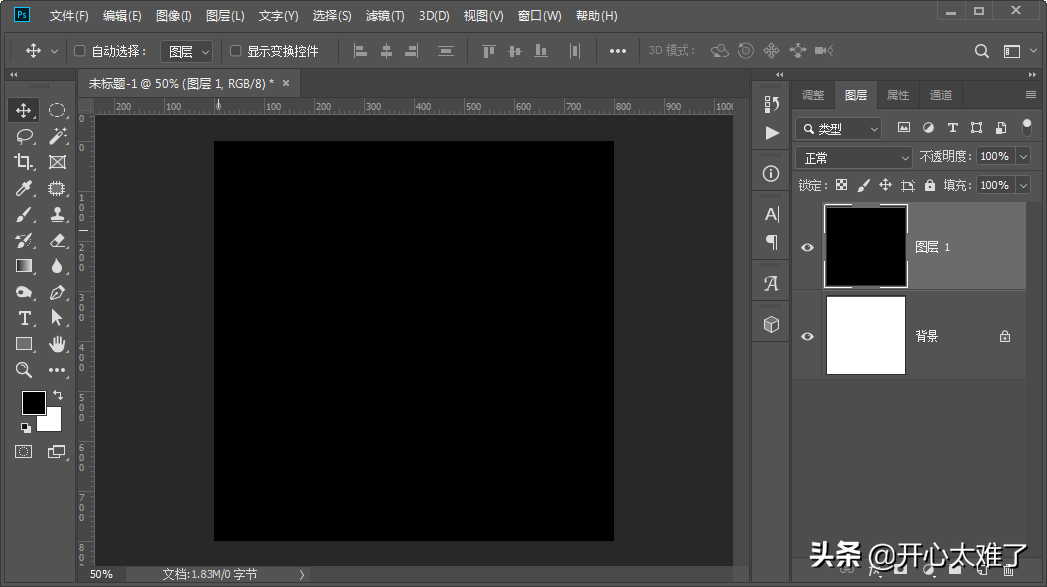Image resolution: width=1047 pixels, height=587 pixels.
Task: Enable Show Transform Controls (显示变换控件) checkbox
Action: (x=235, y=51)
